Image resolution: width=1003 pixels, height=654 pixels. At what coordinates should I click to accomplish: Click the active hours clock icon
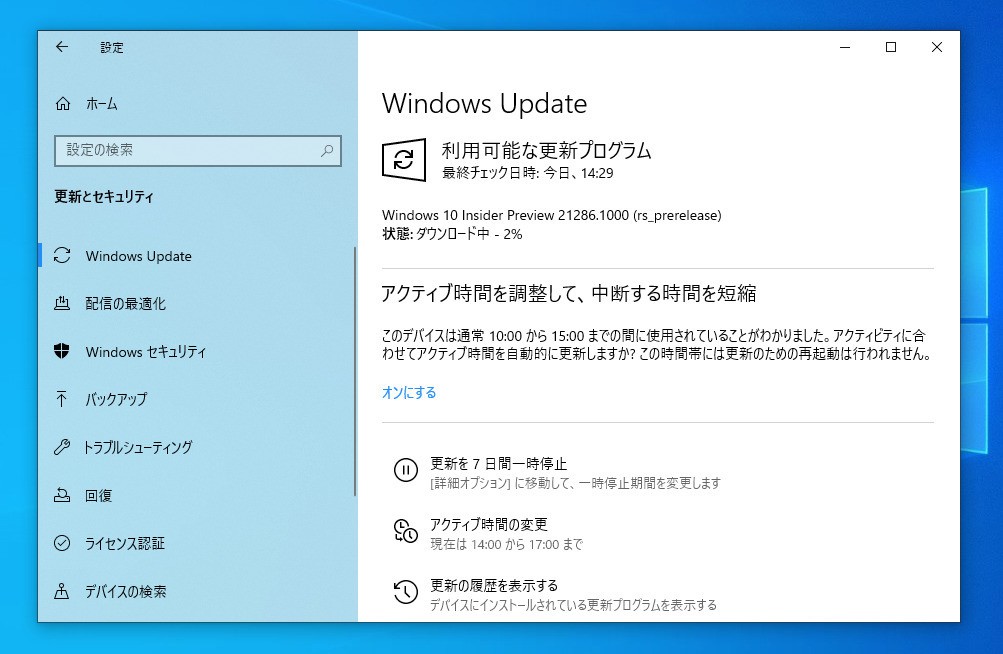click(x=406, y=531)
